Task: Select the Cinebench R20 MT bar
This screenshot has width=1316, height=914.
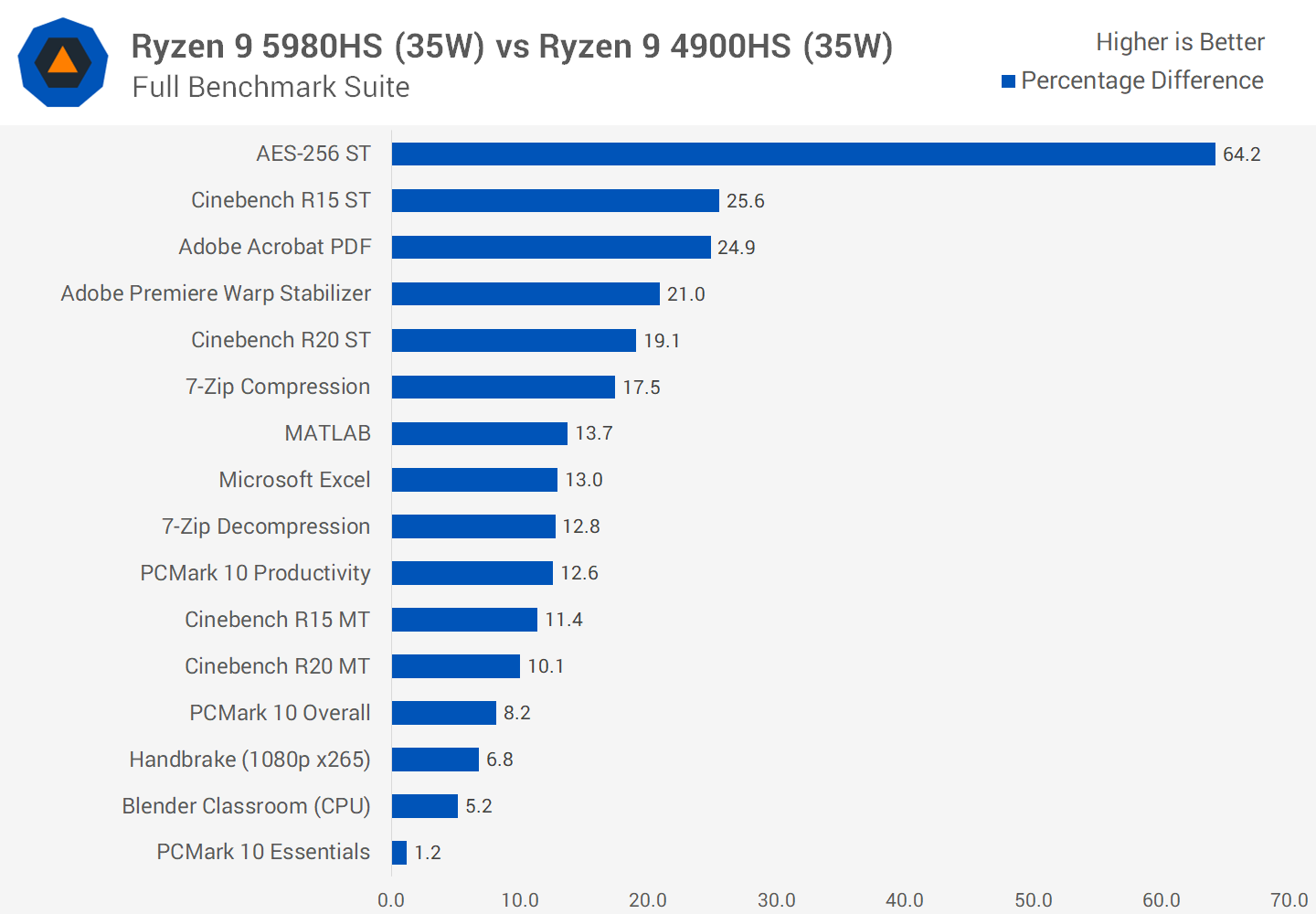Action: pyautogui.click(x=455, y=666)
